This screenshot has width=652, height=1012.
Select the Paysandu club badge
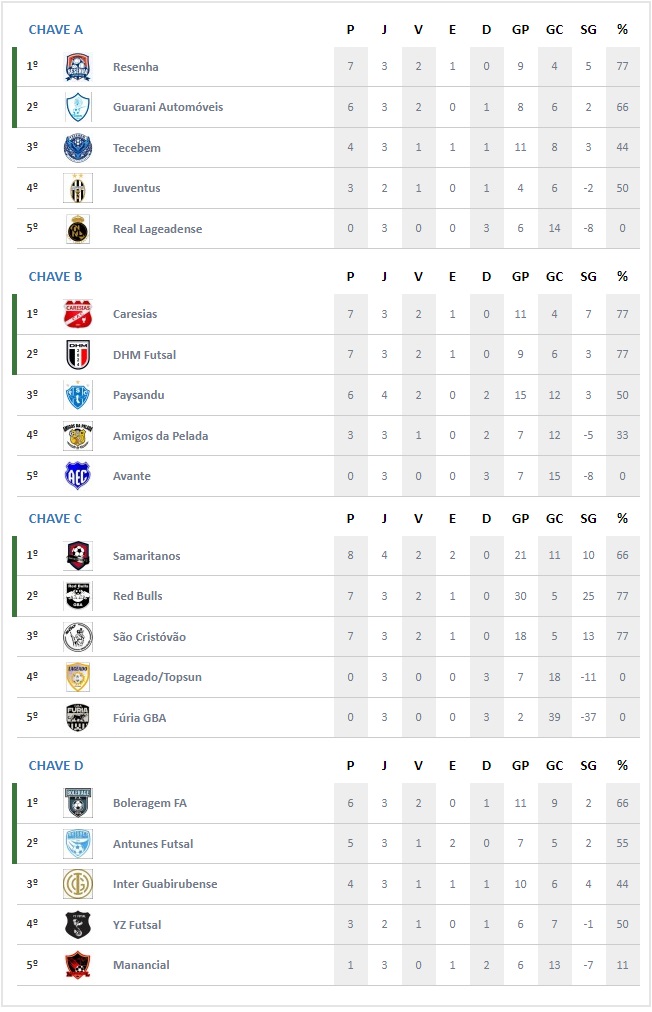78,395
